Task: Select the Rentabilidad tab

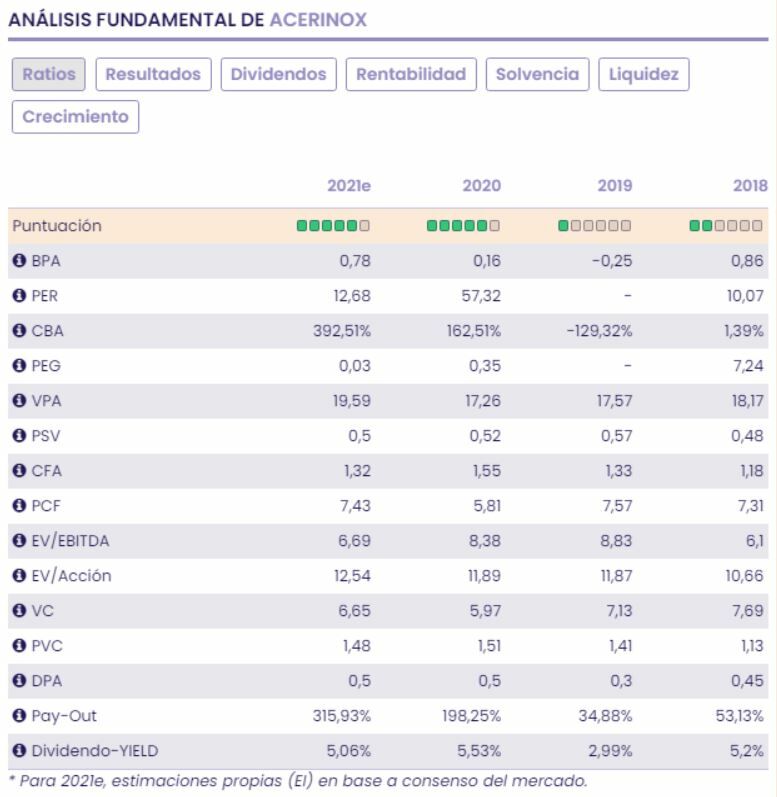Action: [411, 74]
